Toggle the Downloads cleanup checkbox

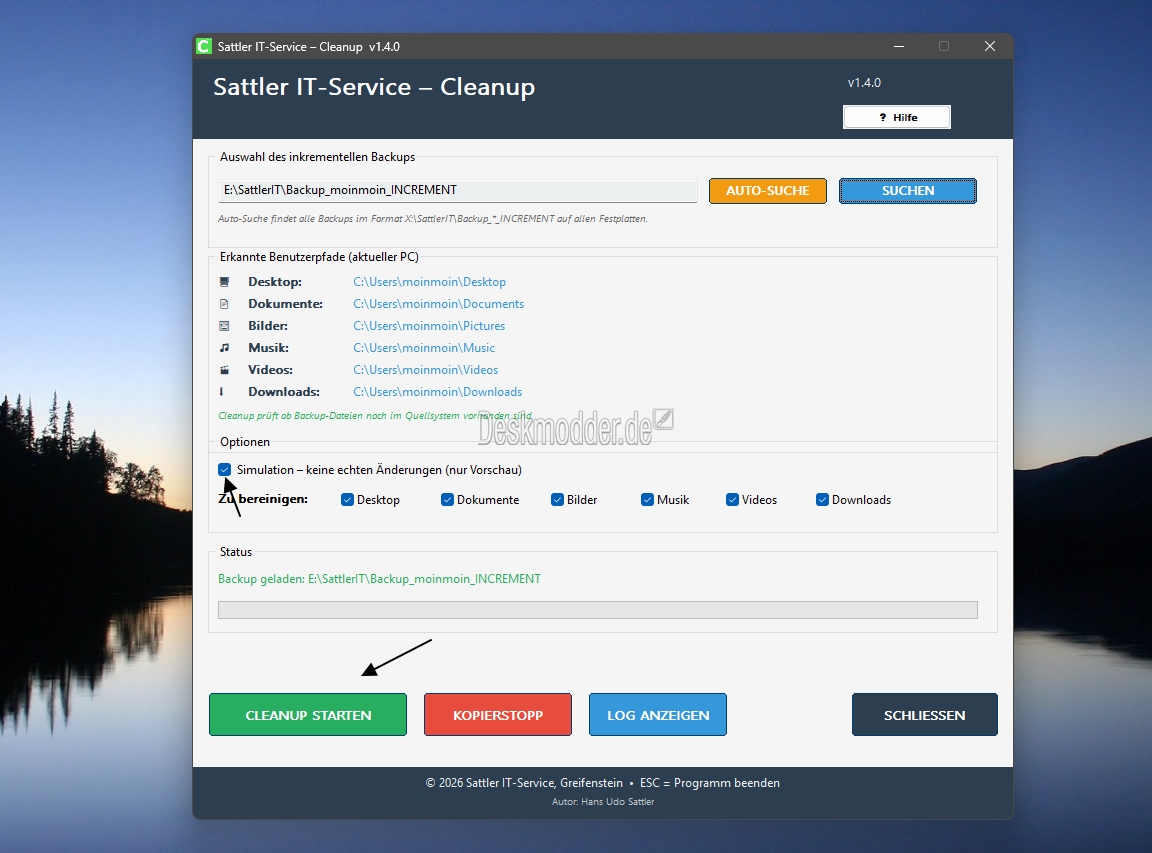(823, 500)
